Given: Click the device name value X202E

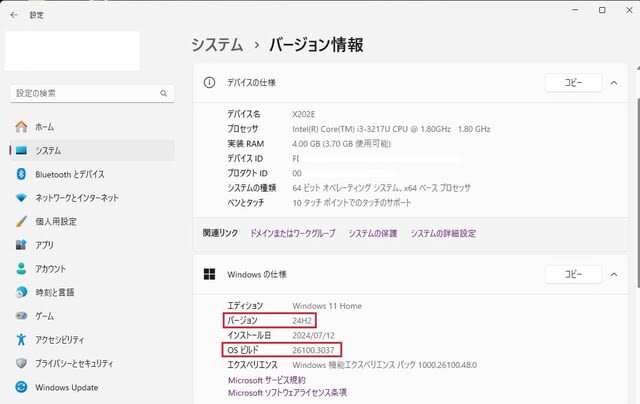Looking at the screenshot, I should [304, 114].
